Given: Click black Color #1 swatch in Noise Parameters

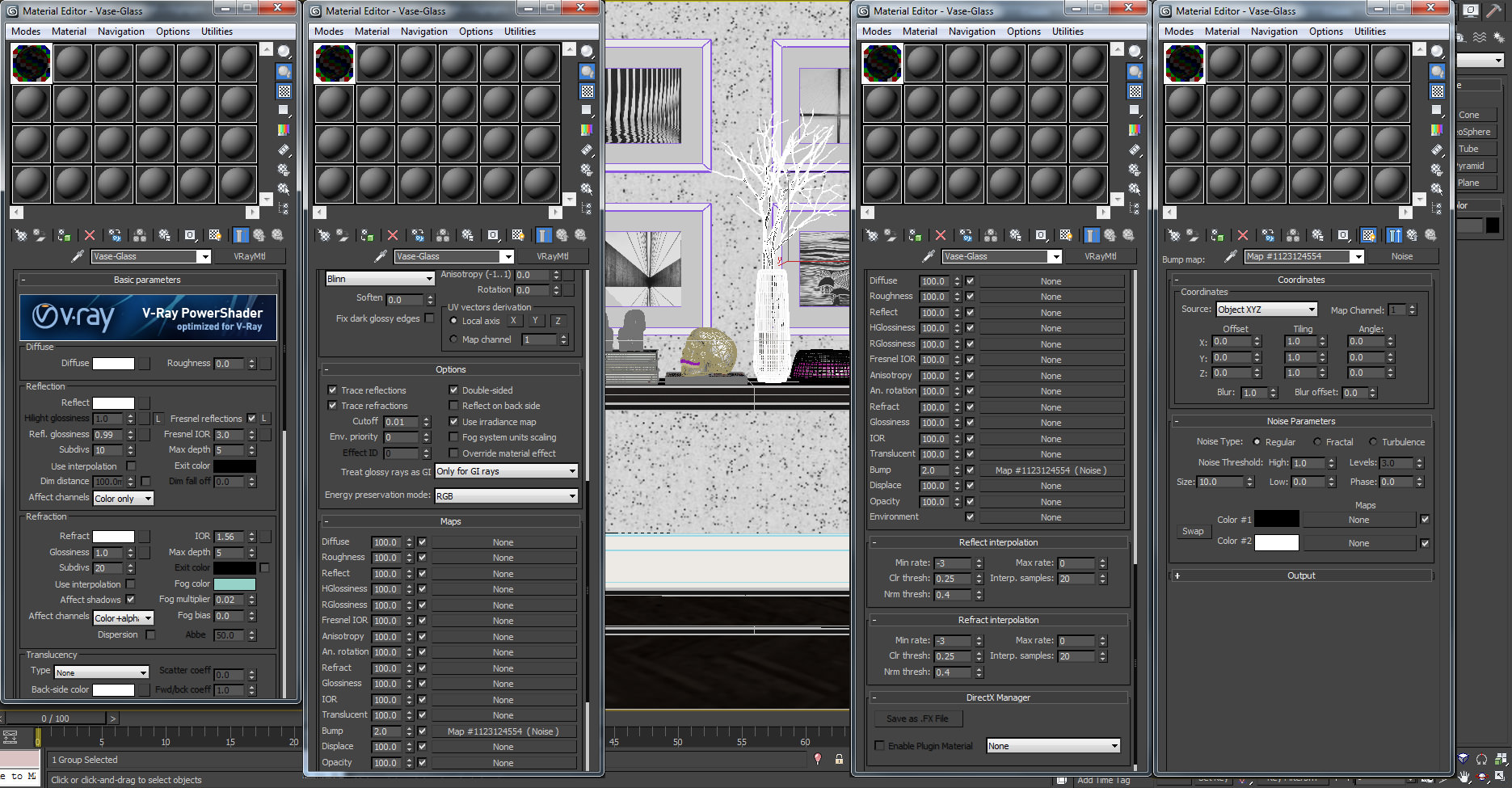Looking at the screenshot, I should 1276,519.
